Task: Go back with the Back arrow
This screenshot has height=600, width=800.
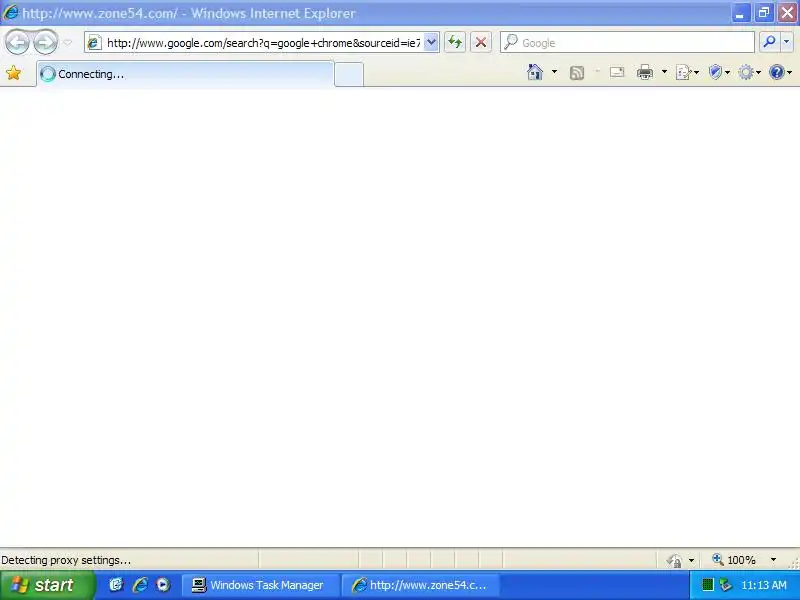Action: click(x=17, y=43)
